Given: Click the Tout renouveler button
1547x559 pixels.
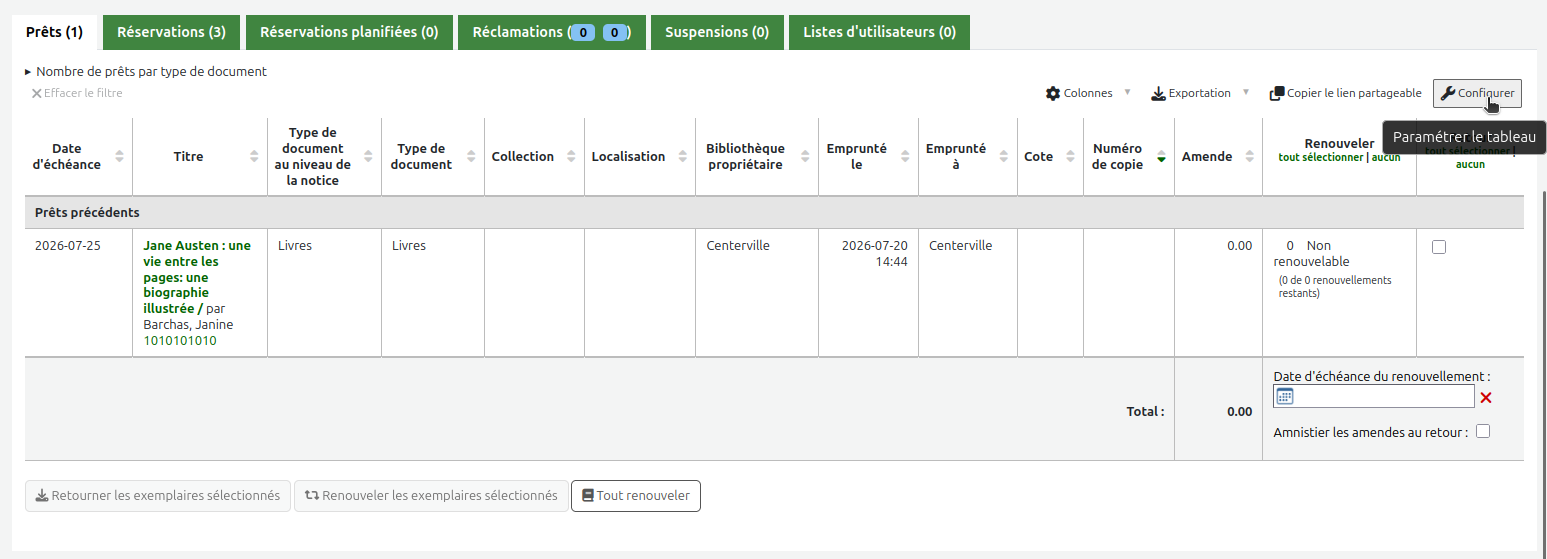Looking at the screenshot, I should [636, 496].
